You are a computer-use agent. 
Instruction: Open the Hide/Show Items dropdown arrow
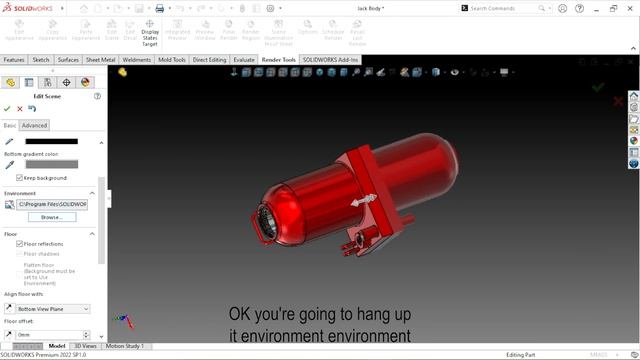click(463, 73)
